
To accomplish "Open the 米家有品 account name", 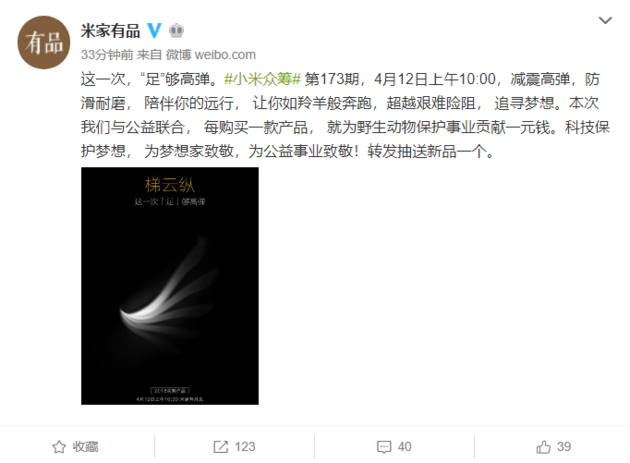I will point(110,31).
